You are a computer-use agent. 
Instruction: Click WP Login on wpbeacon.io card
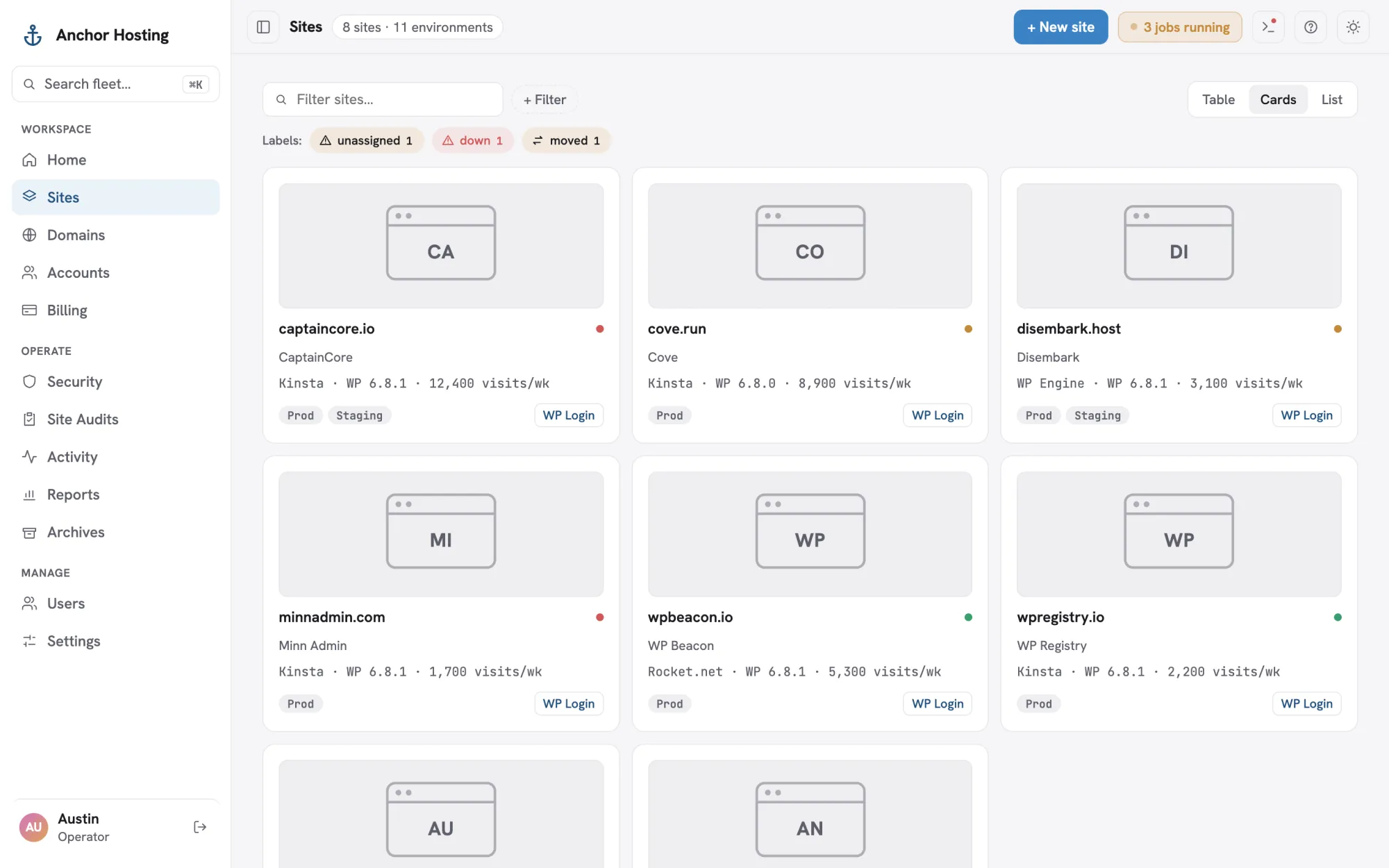[x=937, y=703]
